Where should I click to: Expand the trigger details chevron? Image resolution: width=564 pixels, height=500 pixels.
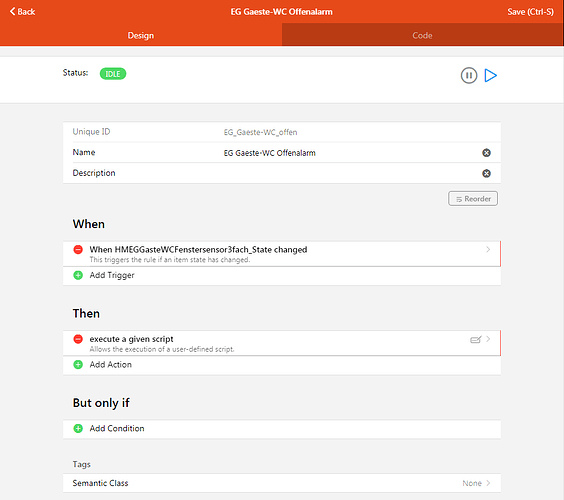click(x=488, y=249)
